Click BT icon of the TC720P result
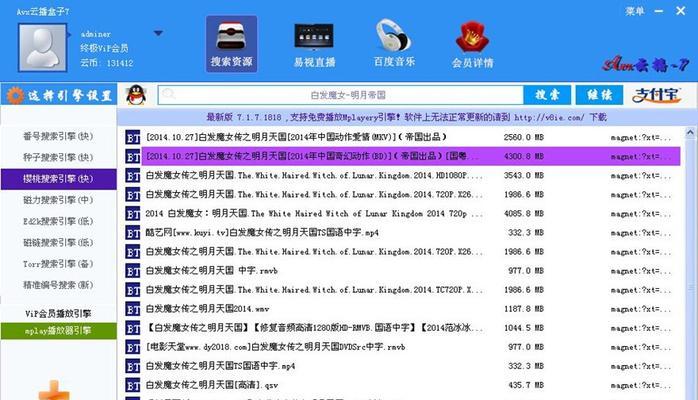The height and width of the screenshot is (400, 698). [133, 290]
